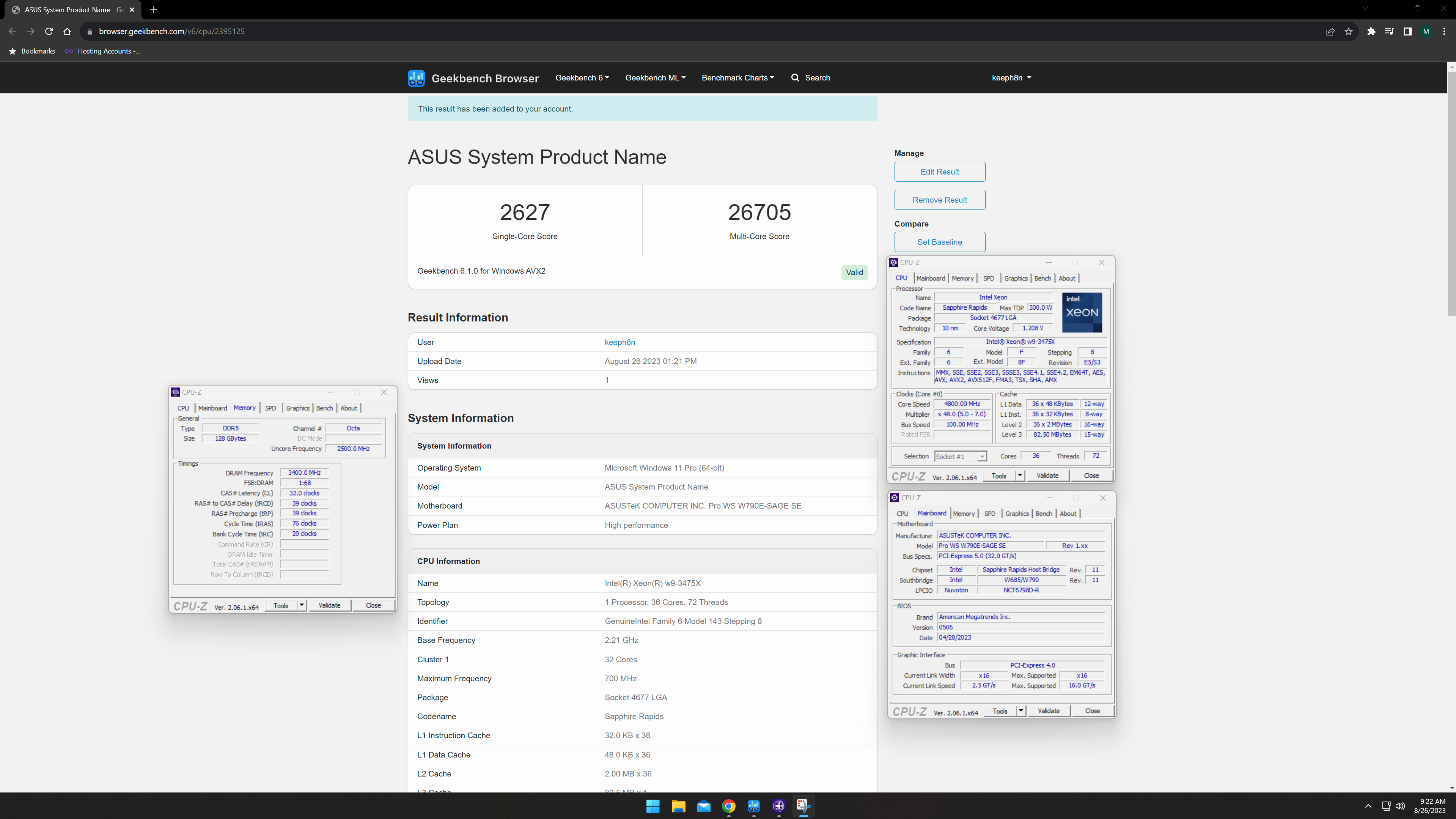Click the browser address bar URL
Viewport: 1456px width, 819px height.
pos(171,31)
